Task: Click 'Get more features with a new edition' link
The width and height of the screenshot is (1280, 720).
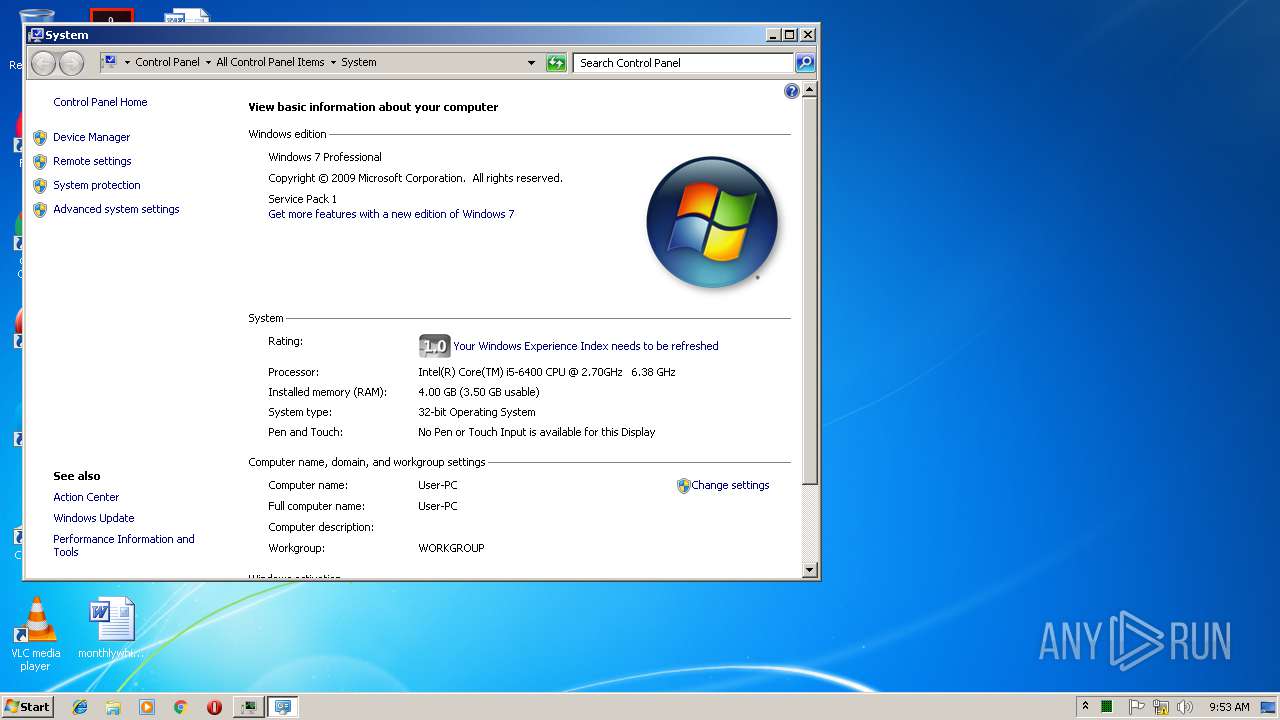Action: [x=391, y=214]
